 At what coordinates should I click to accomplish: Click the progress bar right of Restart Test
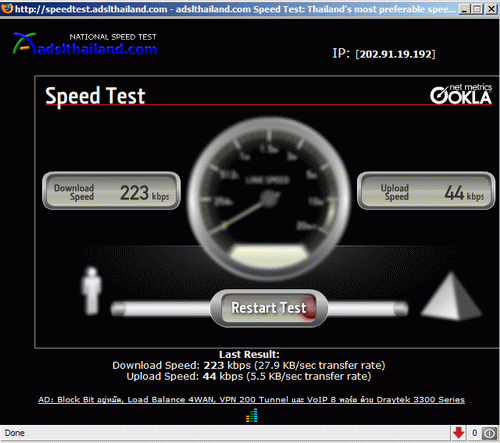[x=368, y=308]
